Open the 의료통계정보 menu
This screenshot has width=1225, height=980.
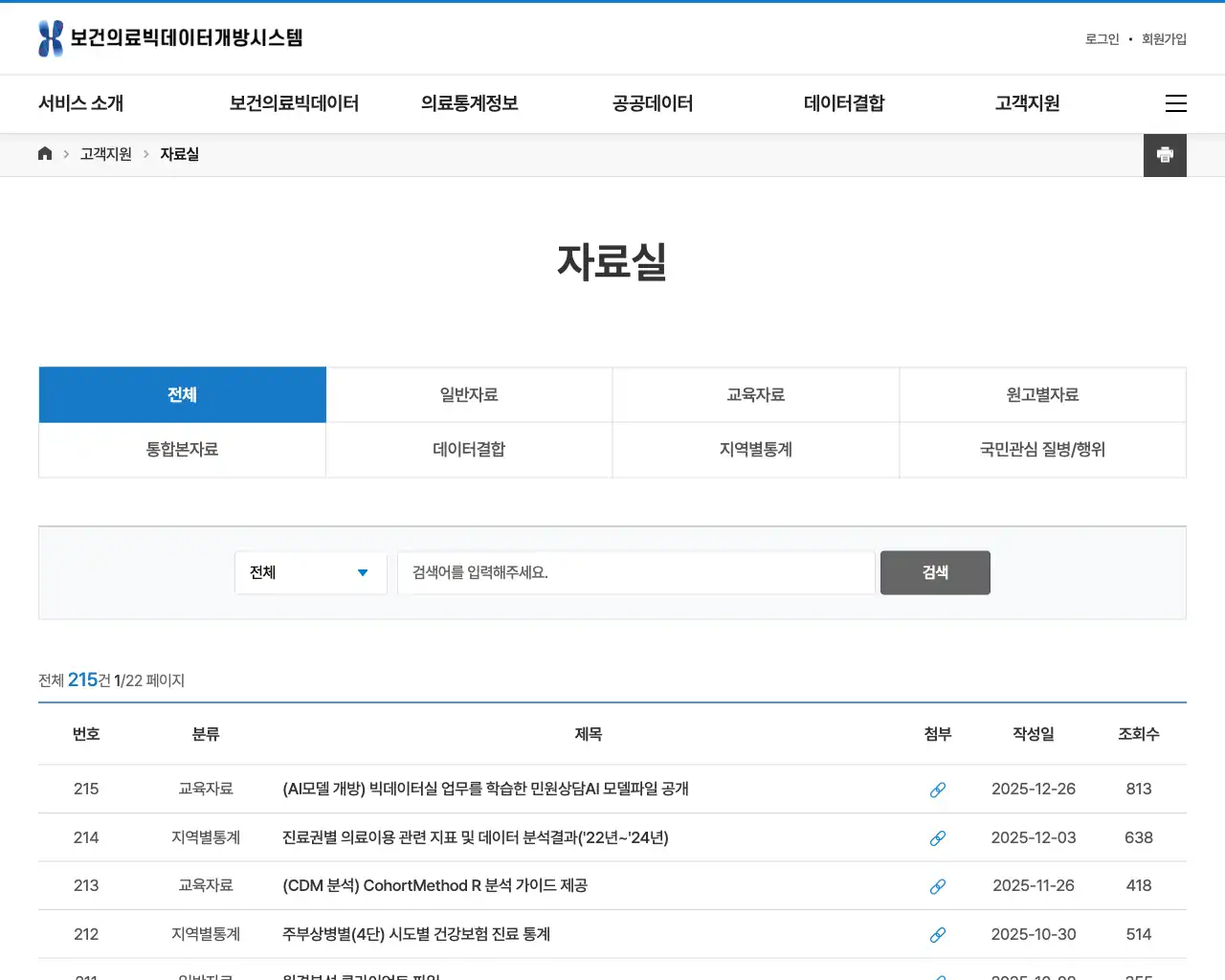(x=470, y=103)
